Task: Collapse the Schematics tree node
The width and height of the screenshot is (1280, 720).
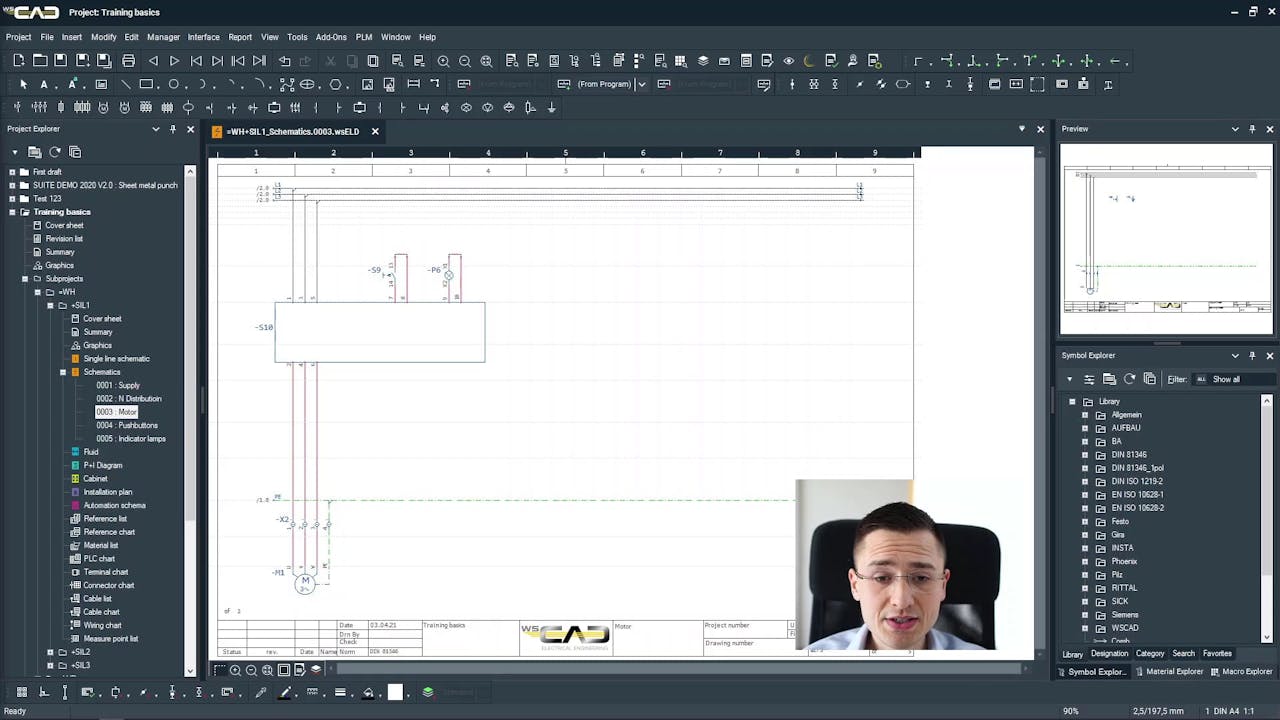Action: click(62, 371)
